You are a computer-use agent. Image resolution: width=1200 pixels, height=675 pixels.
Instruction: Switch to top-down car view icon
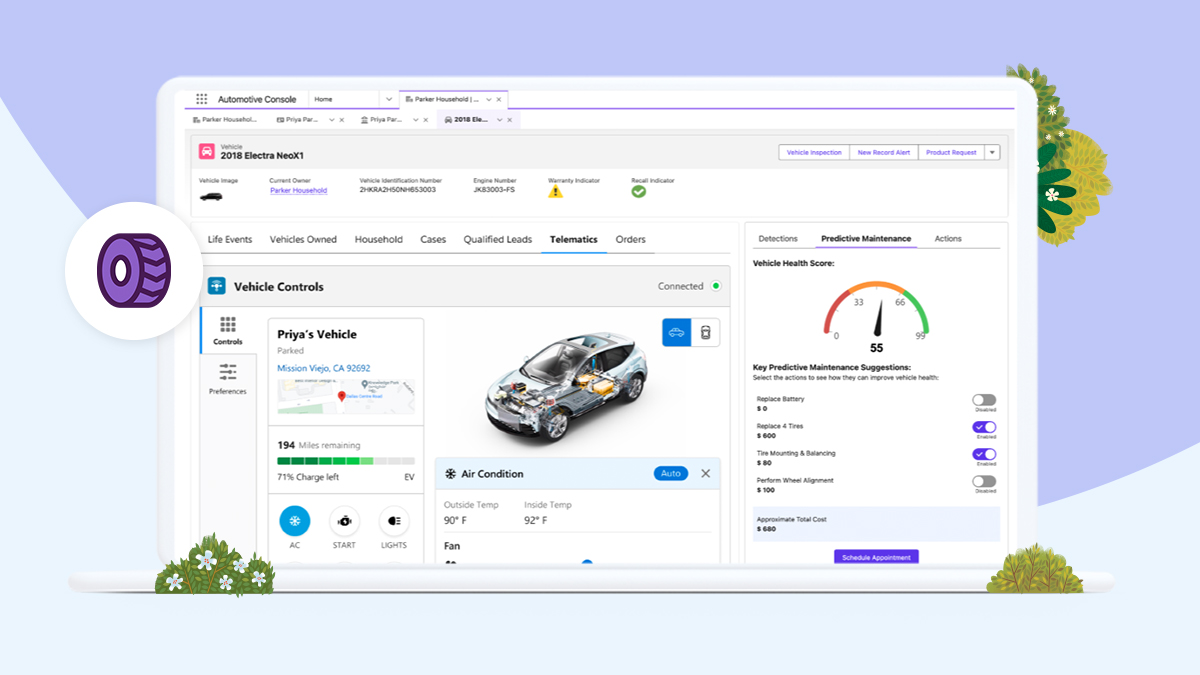click(706, 332)
